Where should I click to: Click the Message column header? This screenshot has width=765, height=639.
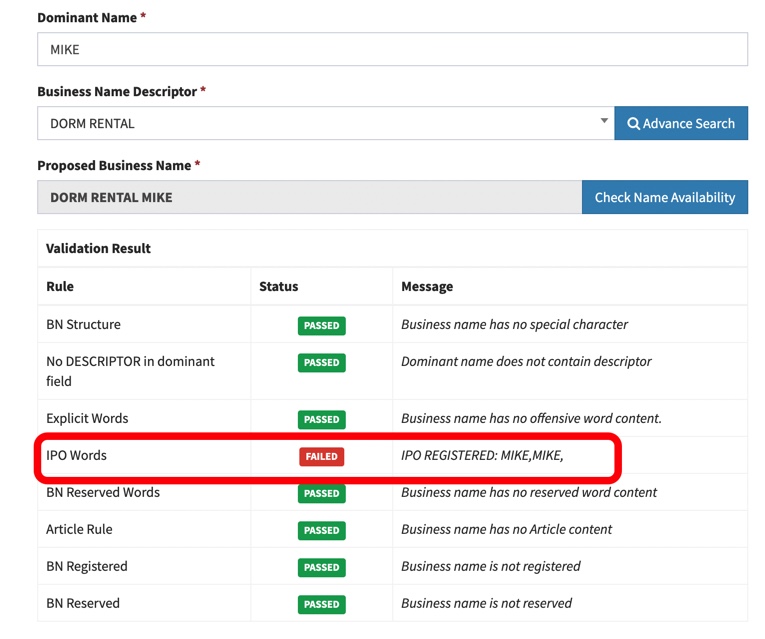(427, 286)
